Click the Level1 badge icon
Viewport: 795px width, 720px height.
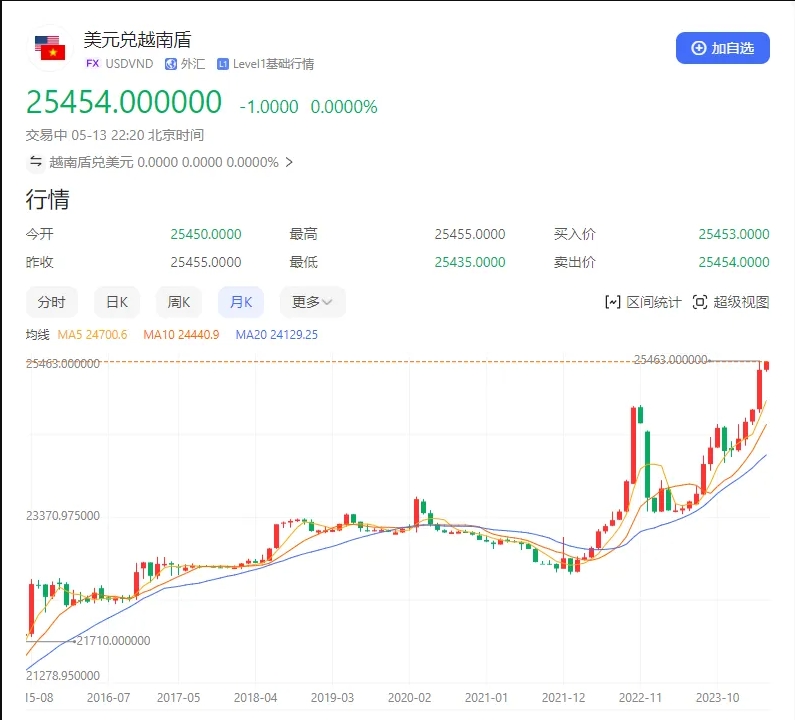[223, 64]
